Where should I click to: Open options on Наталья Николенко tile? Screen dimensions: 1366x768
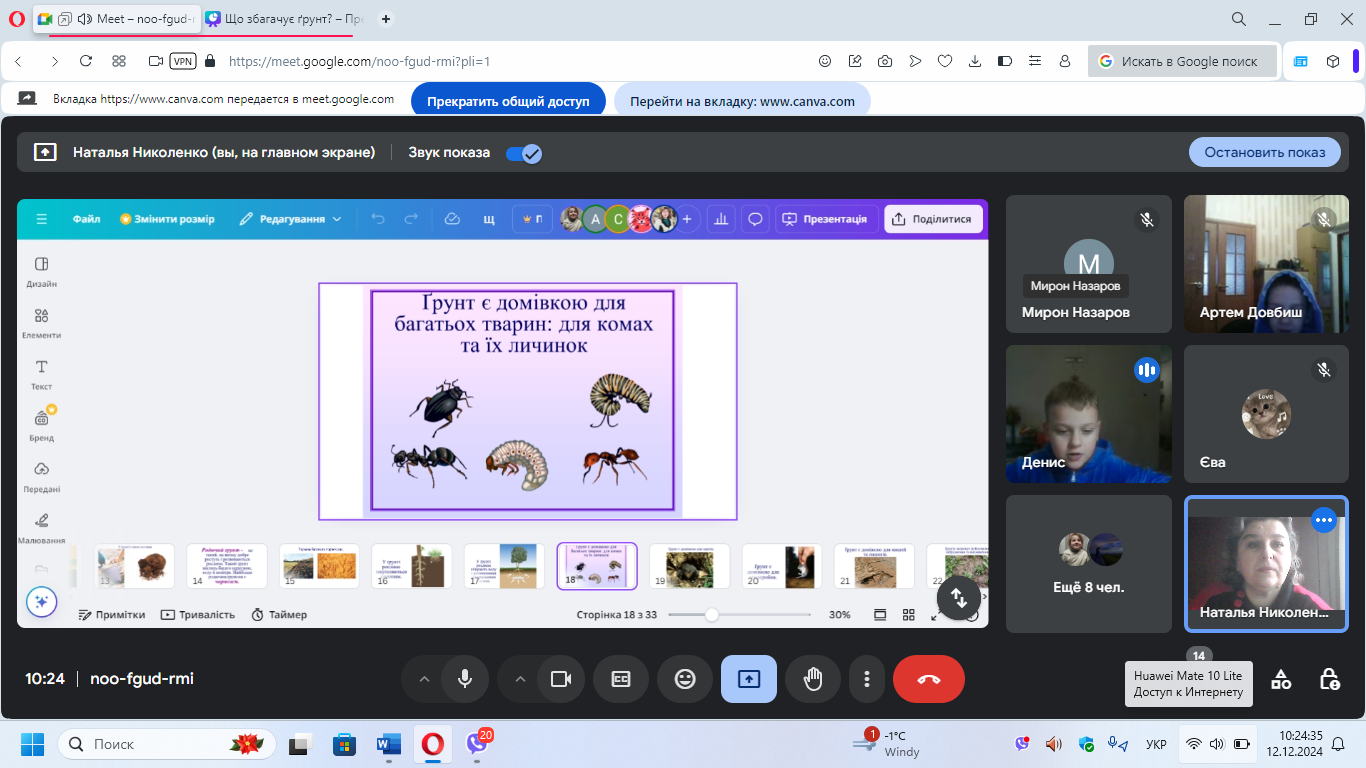(x=1324, y=520)
